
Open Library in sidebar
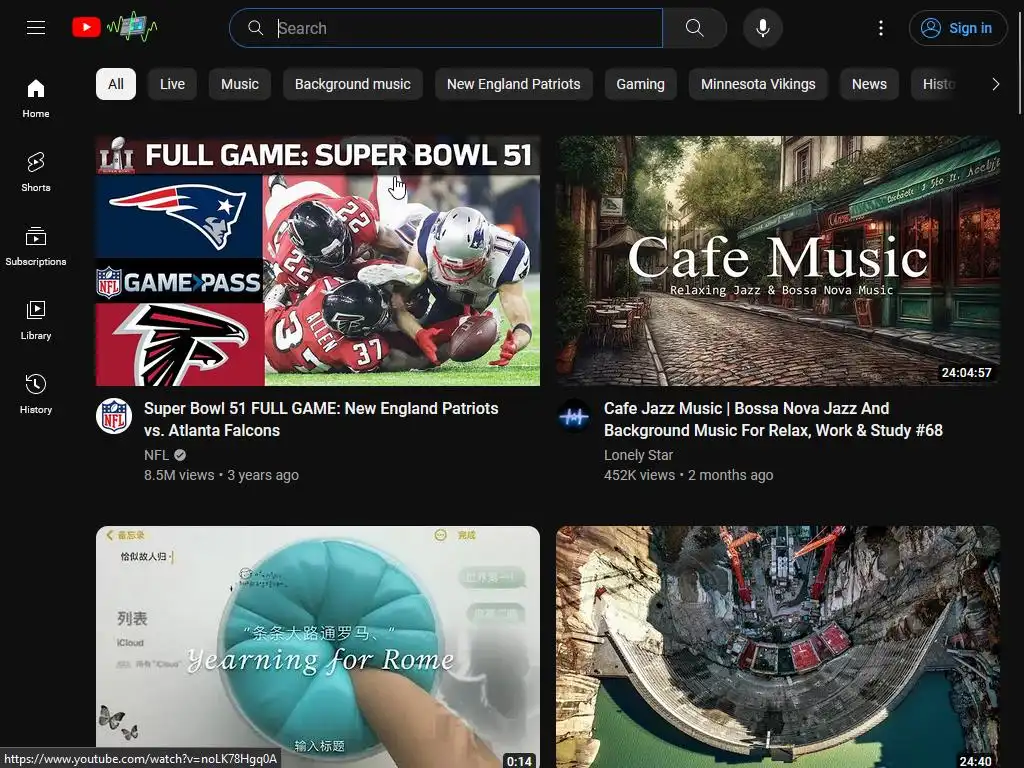click(x=36, y=320)
